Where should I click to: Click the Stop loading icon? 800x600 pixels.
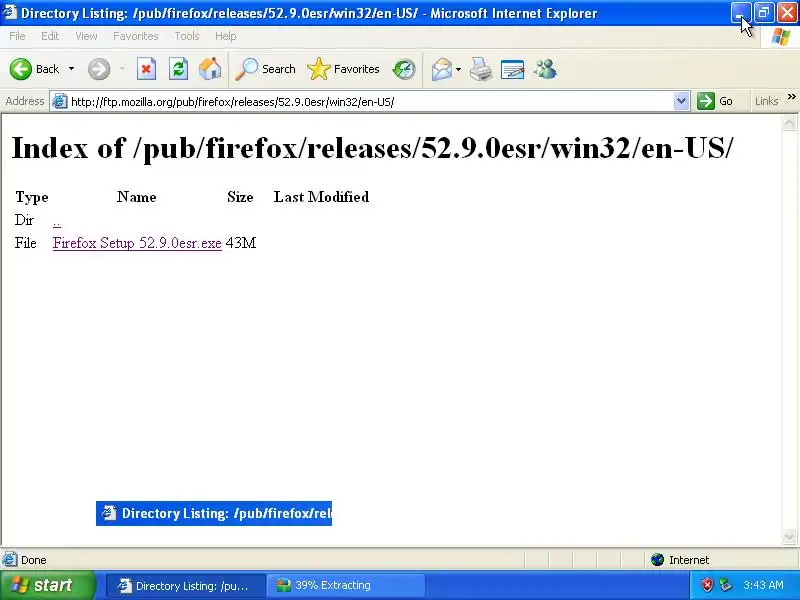[146, 69]
